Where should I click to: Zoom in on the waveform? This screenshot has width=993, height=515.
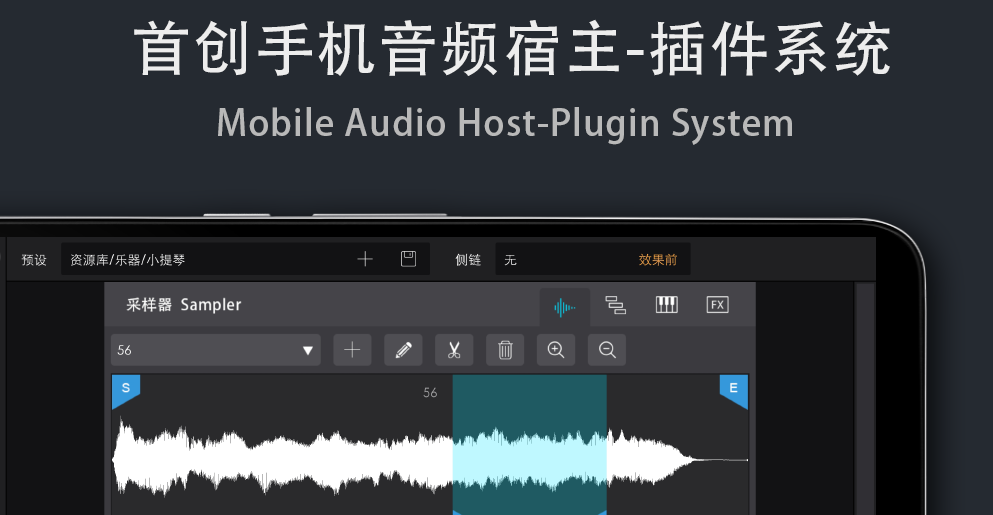[556, 350]
